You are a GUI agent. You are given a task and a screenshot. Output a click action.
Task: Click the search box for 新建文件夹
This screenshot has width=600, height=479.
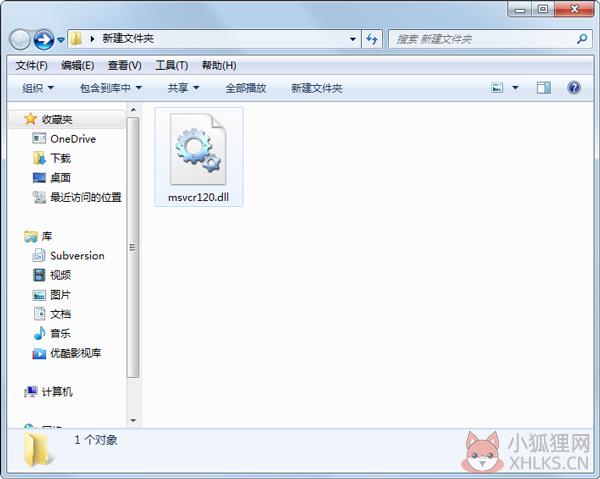click(491, 39)
